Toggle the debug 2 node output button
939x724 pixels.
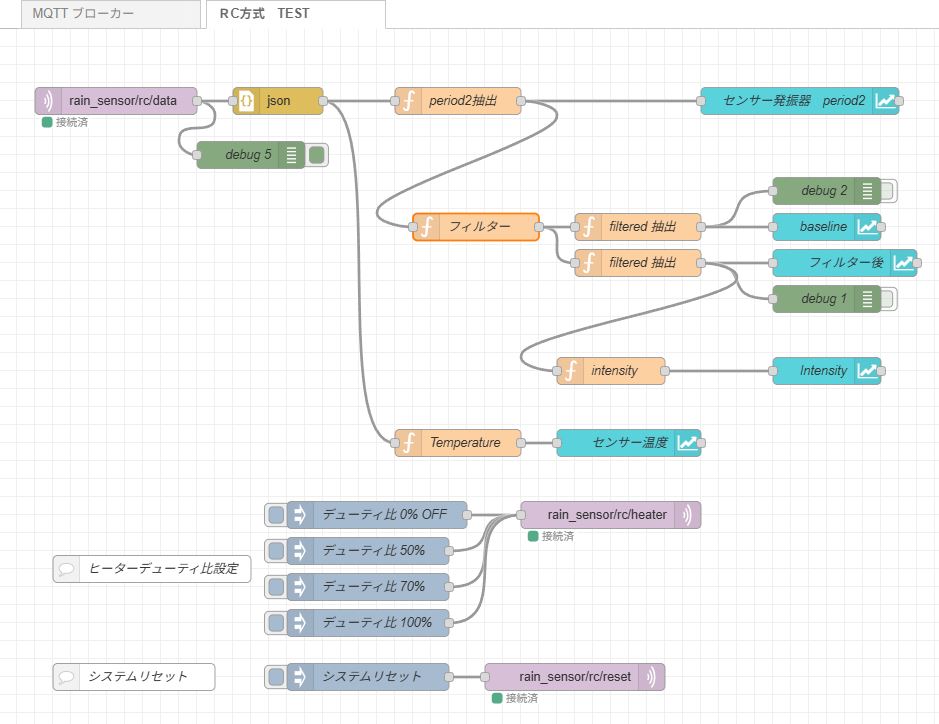point(888,191)
